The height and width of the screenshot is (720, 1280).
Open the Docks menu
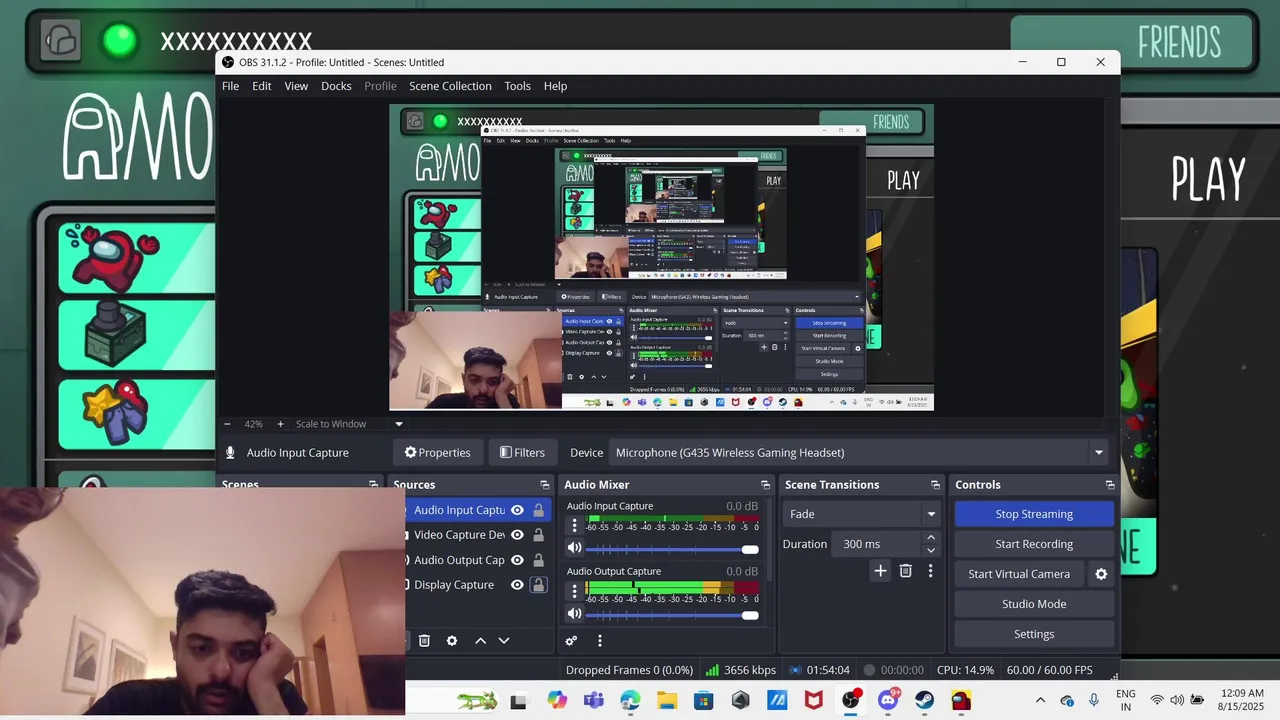[x=336, y=86]
